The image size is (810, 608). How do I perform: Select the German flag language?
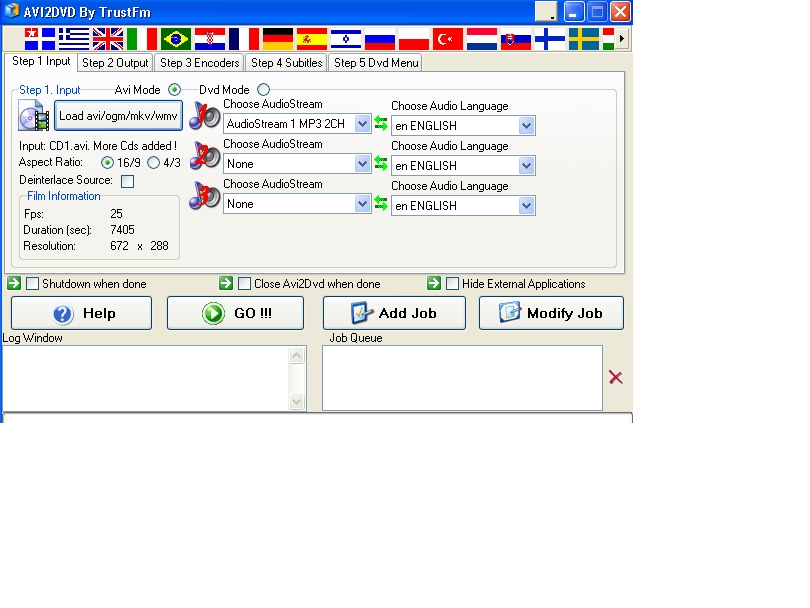click(x=278, y=39)
